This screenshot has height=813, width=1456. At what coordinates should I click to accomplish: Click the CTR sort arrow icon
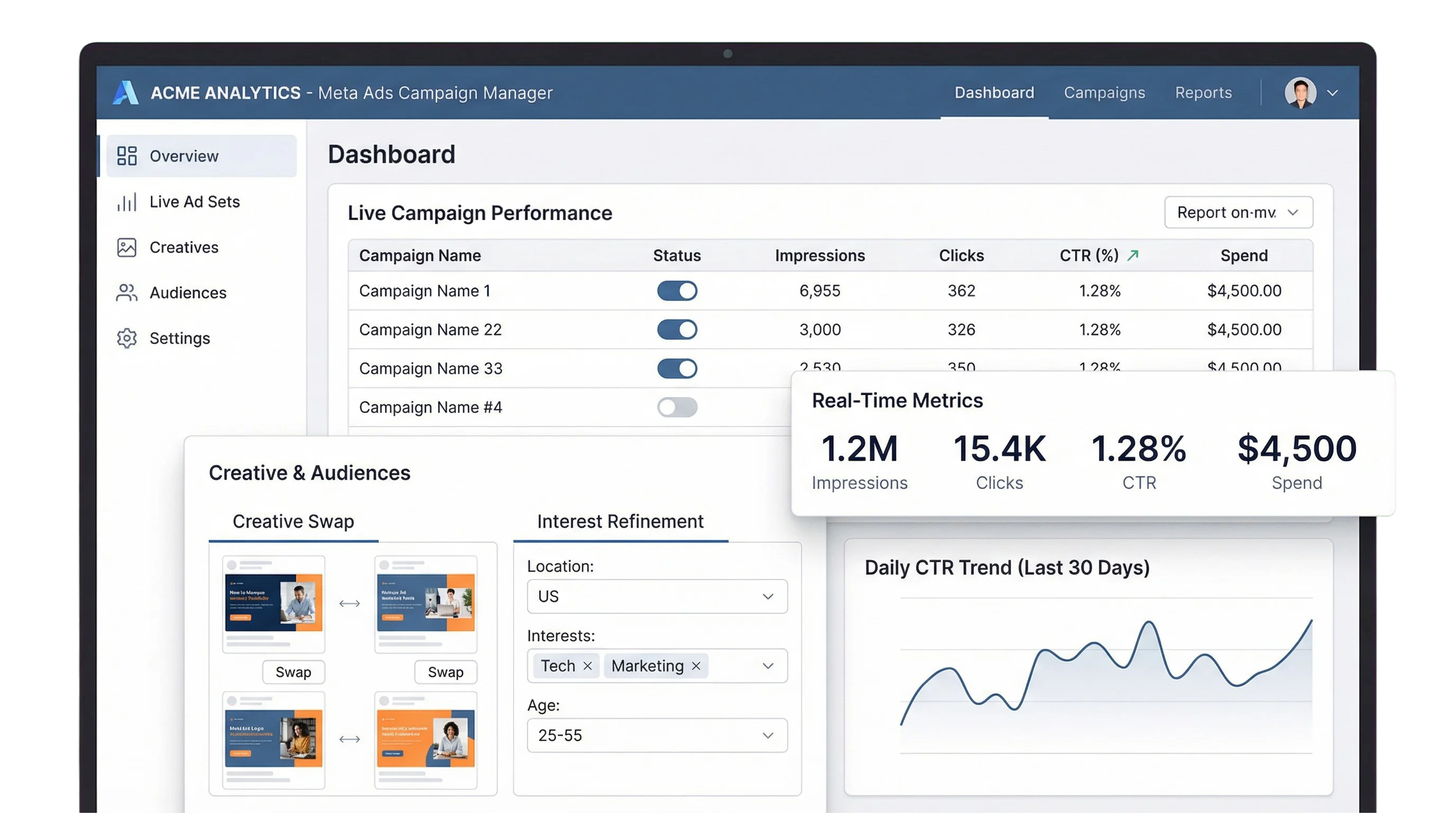[1133, 256]
